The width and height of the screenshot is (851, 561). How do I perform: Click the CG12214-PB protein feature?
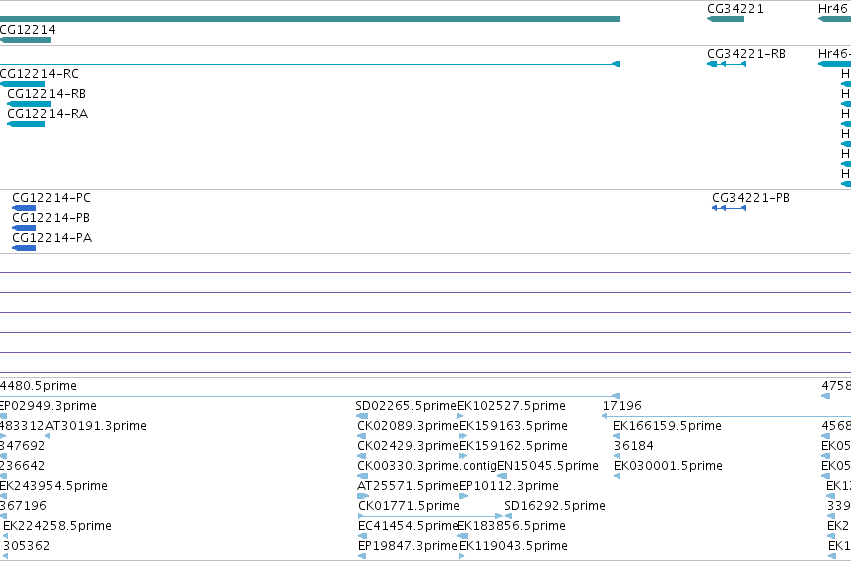24,228
